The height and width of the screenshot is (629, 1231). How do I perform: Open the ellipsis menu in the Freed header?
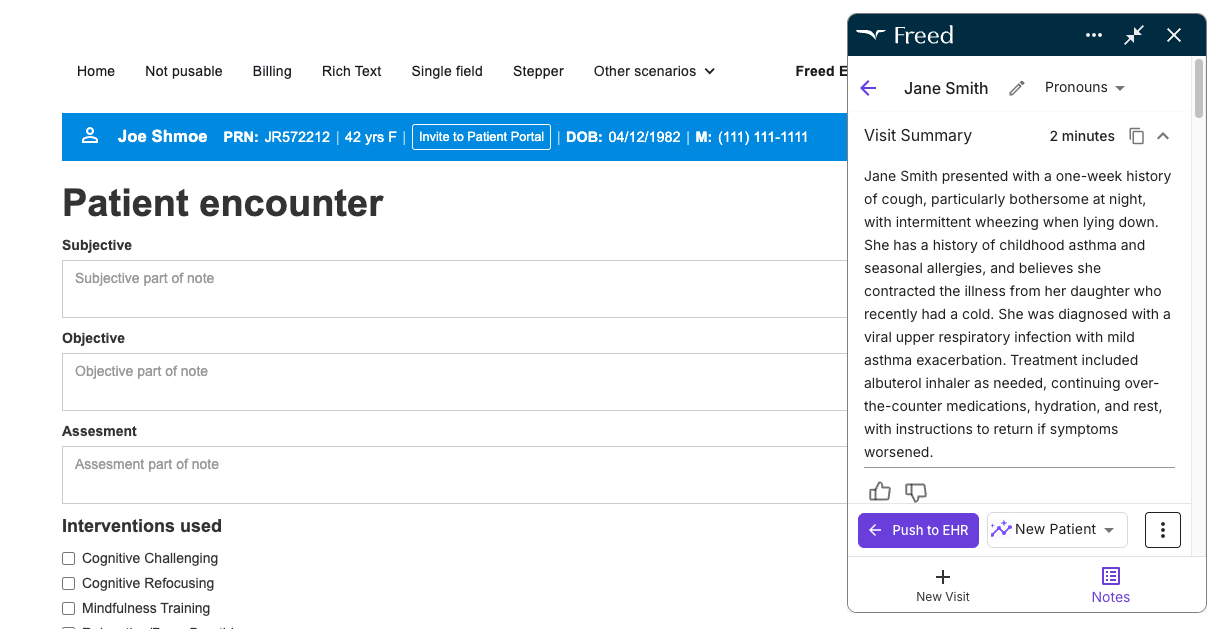[1093, 34]
